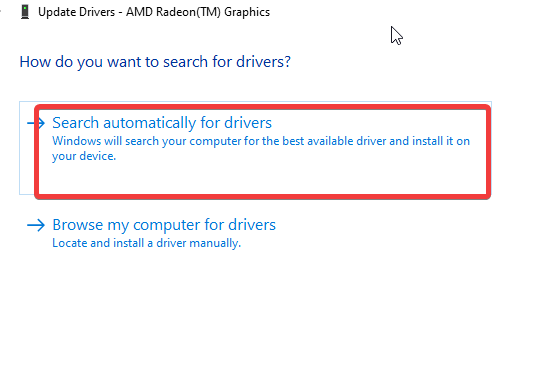
Task: Click the word 'Search' in the first option
Action: (x=75, y=123)
